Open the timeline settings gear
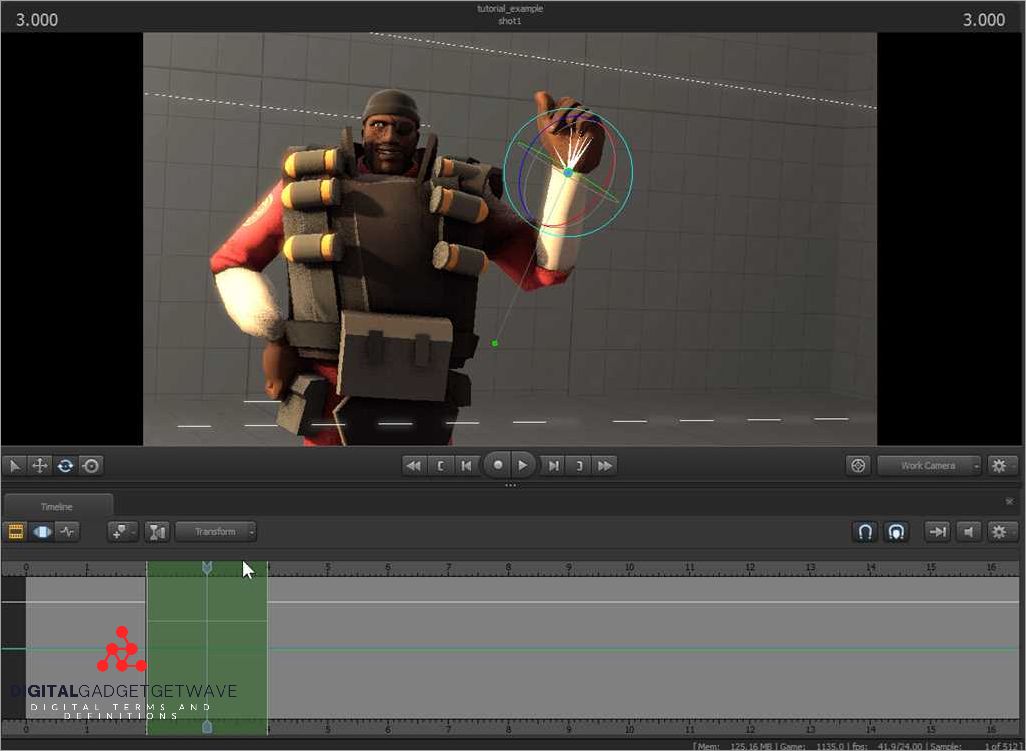 [999, 531]
